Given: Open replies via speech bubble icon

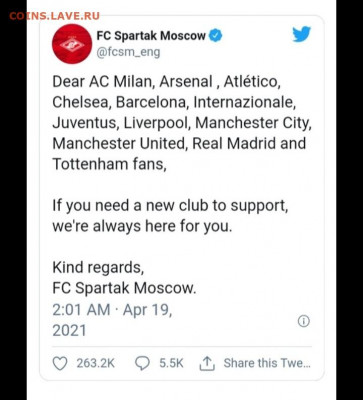Looking at the screenshot, I should 142,363.
